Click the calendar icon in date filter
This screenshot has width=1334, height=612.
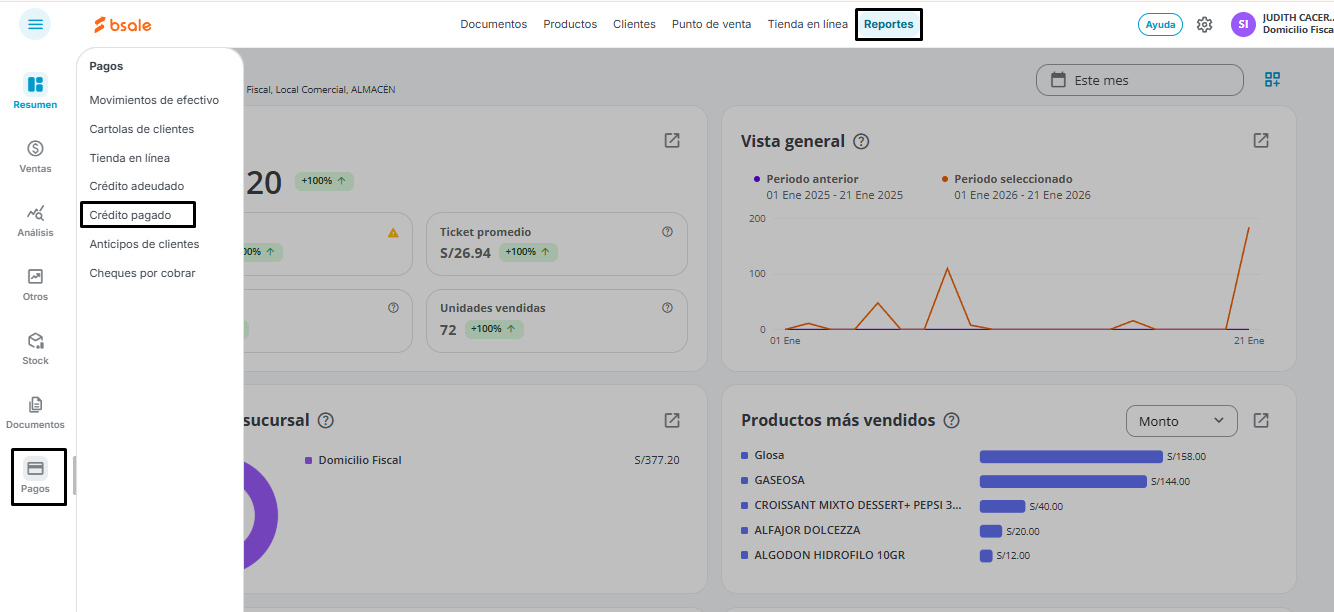1058,80
